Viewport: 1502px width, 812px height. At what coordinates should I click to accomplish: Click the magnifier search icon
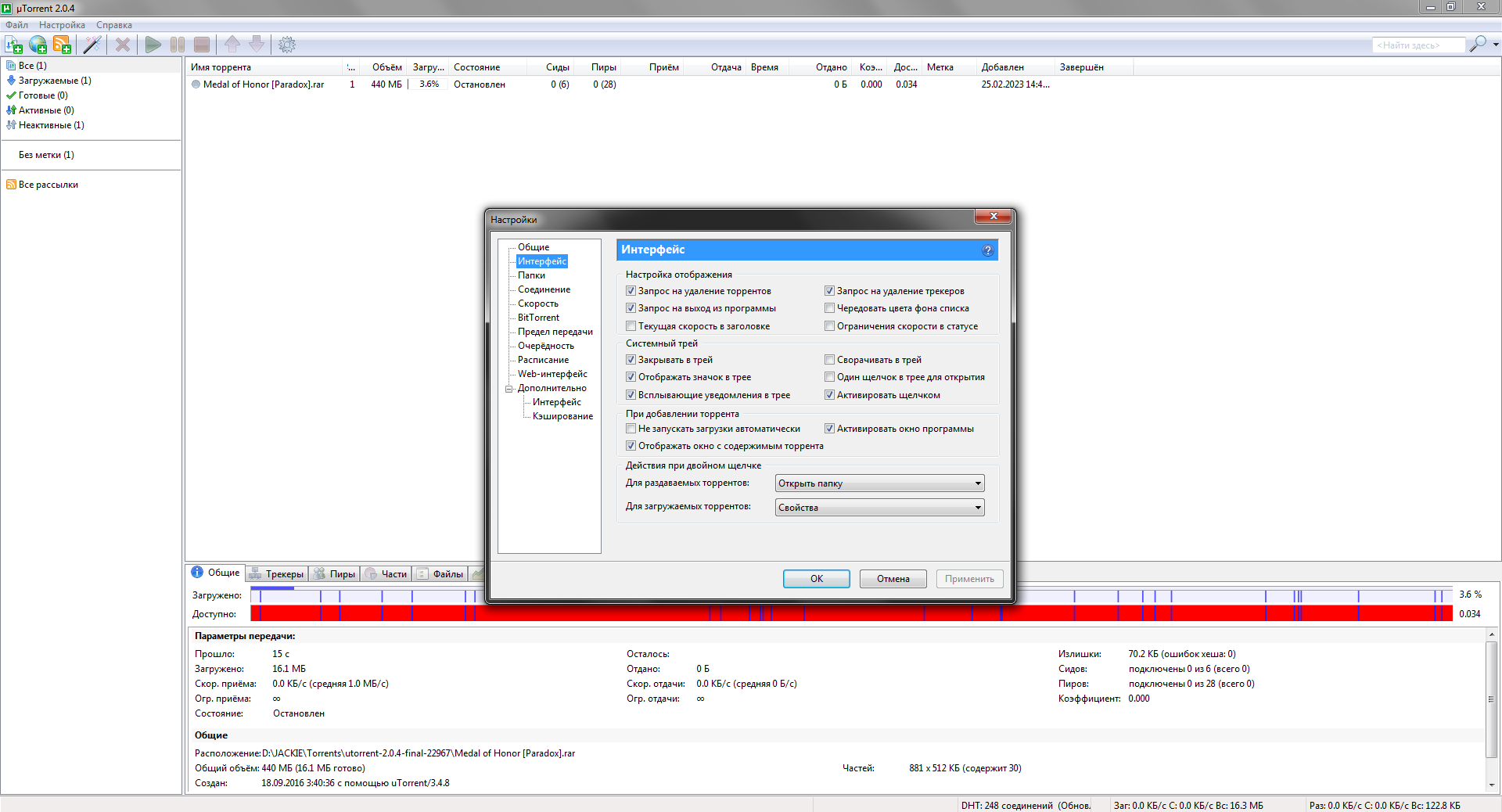1478,45
